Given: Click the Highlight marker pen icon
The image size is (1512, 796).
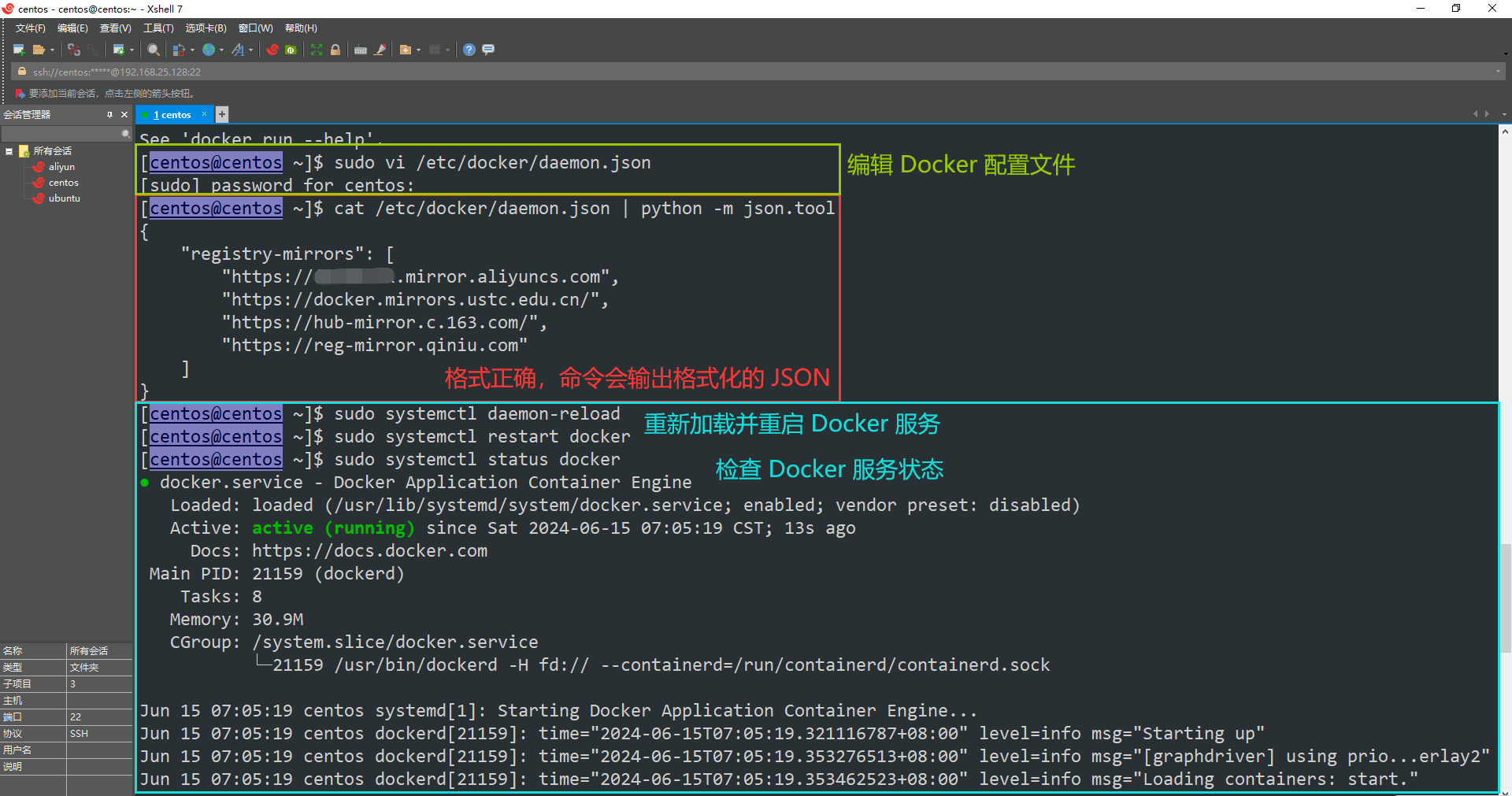Looking at the screenshot, I should [380, 50].
